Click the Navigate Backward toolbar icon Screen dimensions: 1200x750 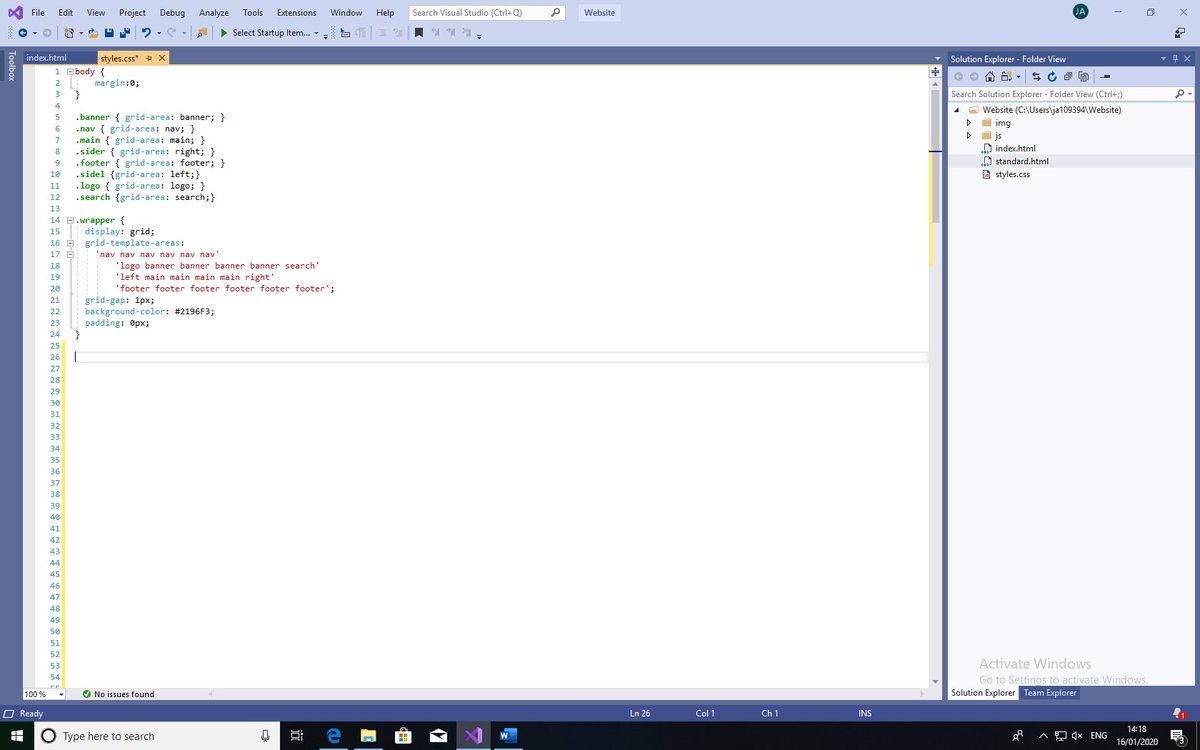pyautogui.click(x=22, y=33)
